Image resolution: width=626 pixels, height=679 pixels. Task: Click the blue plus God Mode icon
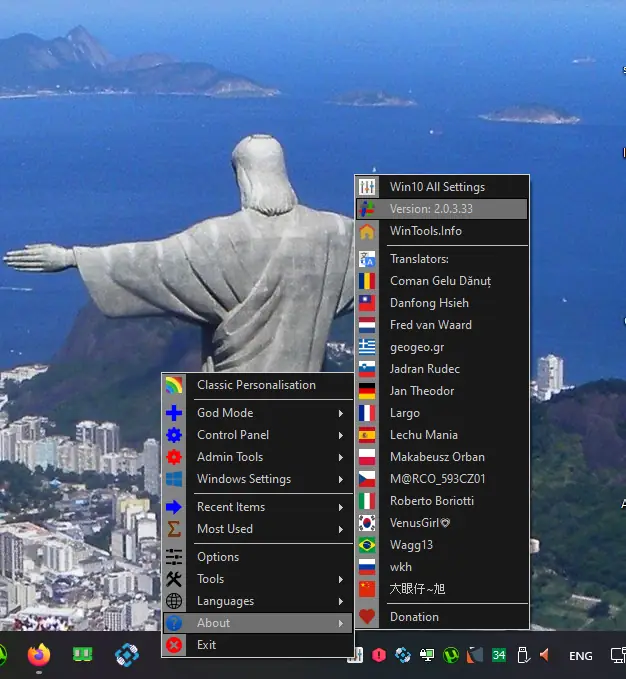[174, 413]
